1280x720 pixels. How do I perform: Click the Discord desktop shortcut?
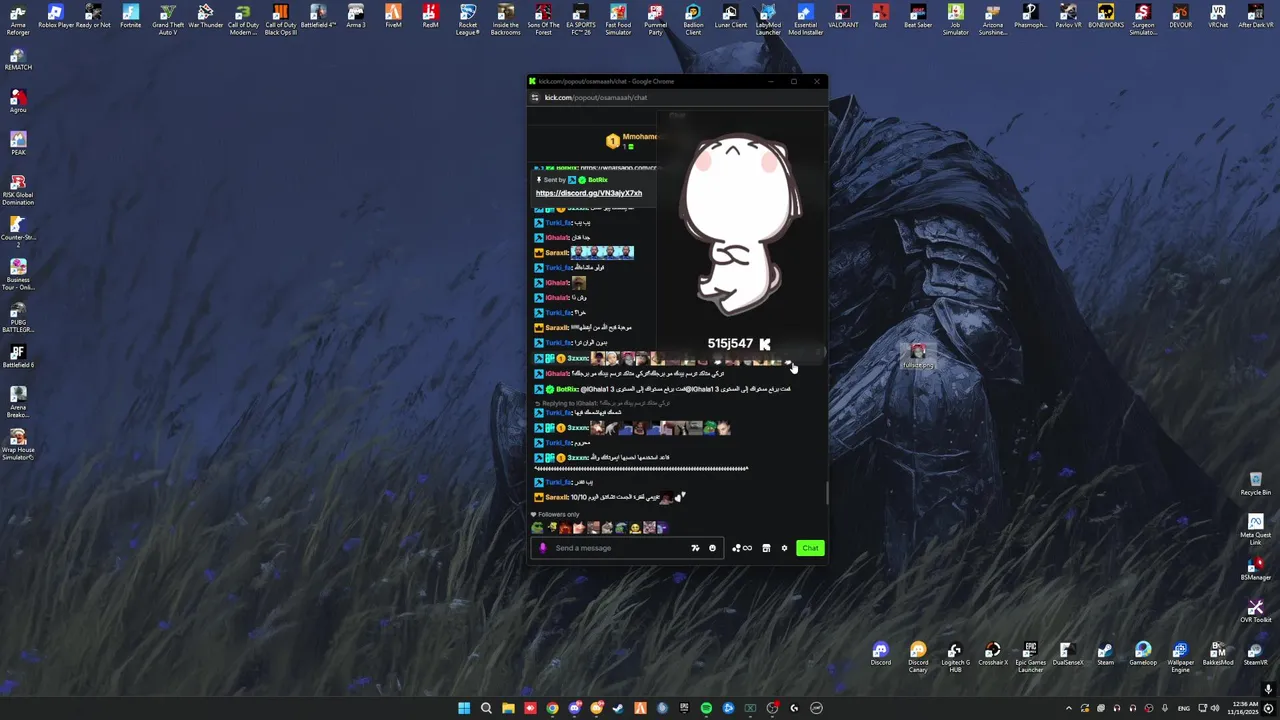click(x=880, y=654)
